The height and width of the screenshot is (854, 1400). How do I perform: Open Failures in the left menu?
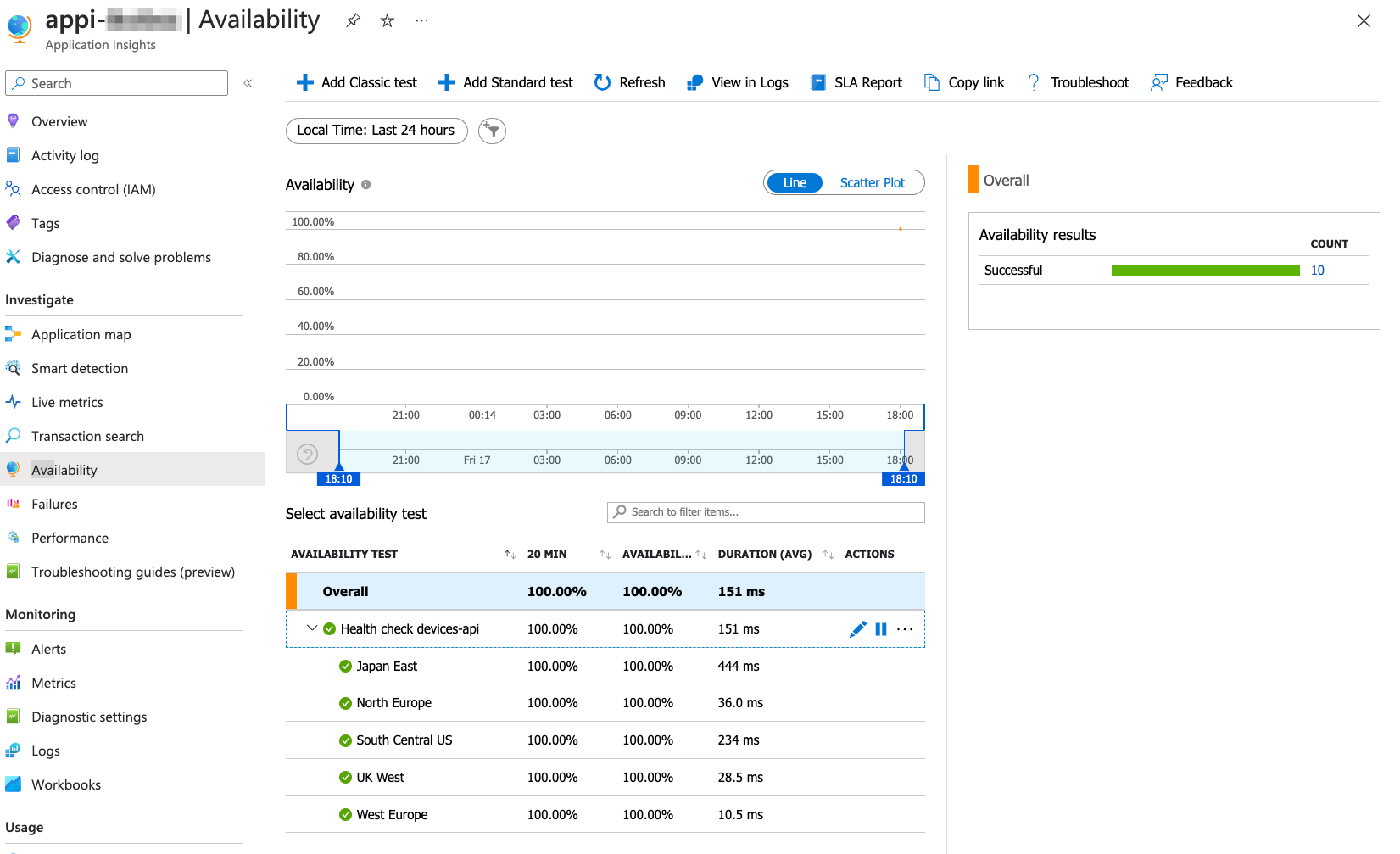click(x=54, y=504)
